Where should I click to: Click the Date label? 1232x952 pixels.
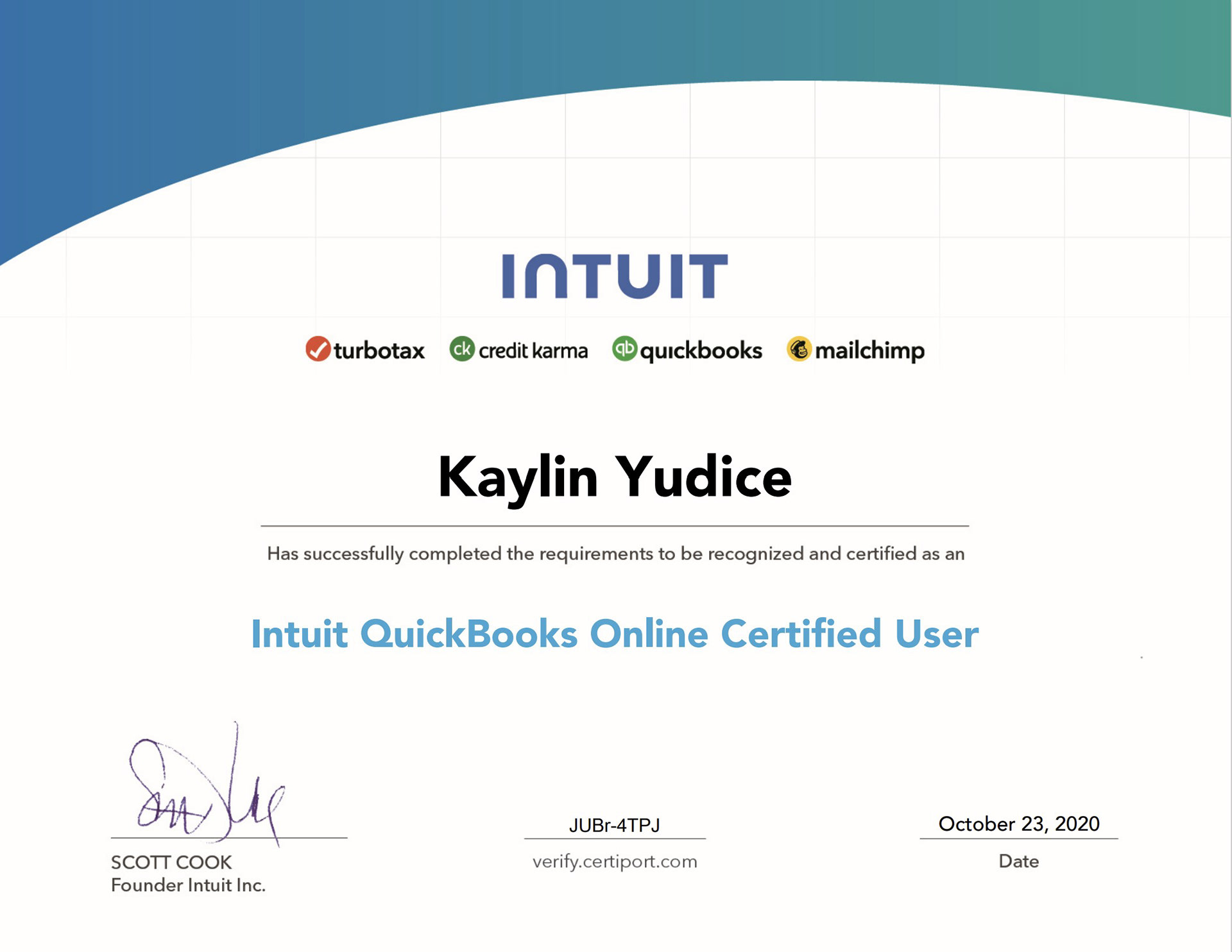click(1019, 861)
